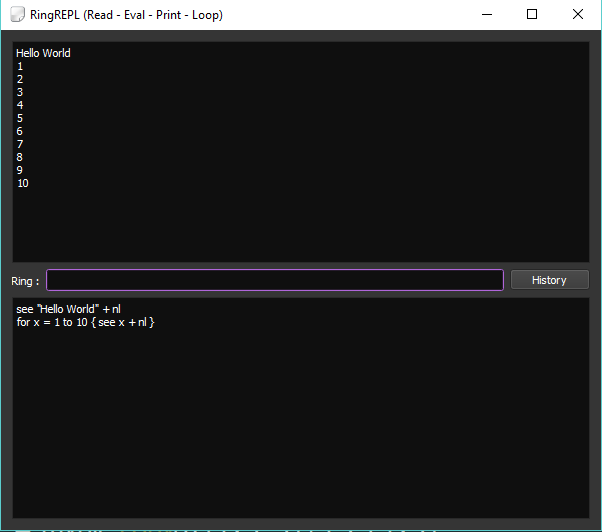Click the Ring code input field
Viewport: 602px width, 532px height.
tap(274, 280)
